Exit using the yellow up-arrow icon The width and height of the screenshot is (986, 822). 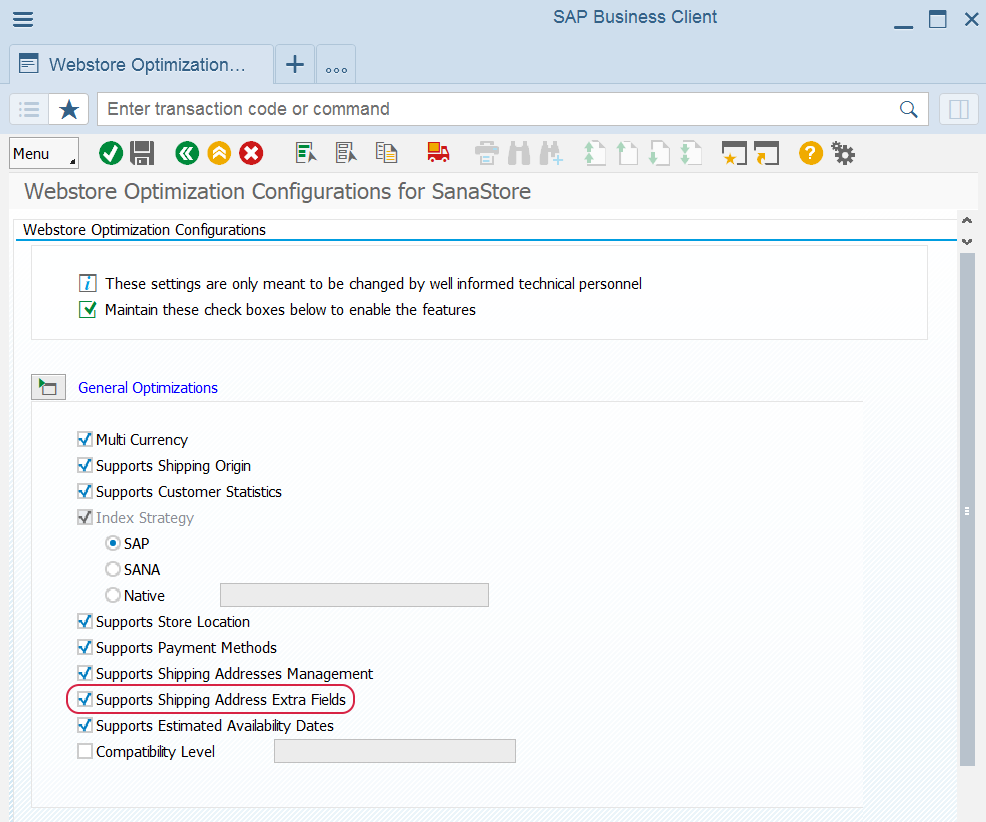click(219, 153)
